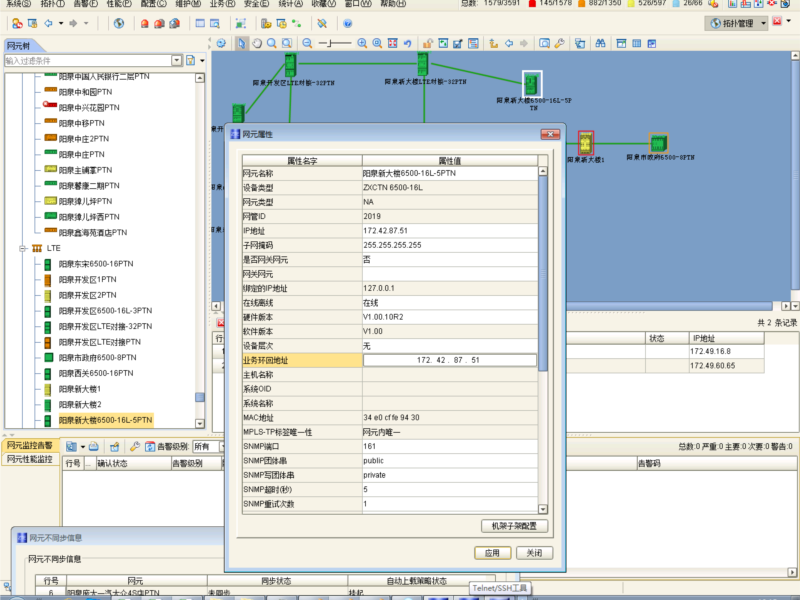Click the 业务环回地址 IP input field
Viewport: 800px width, 600px height.
pos(449,360)
